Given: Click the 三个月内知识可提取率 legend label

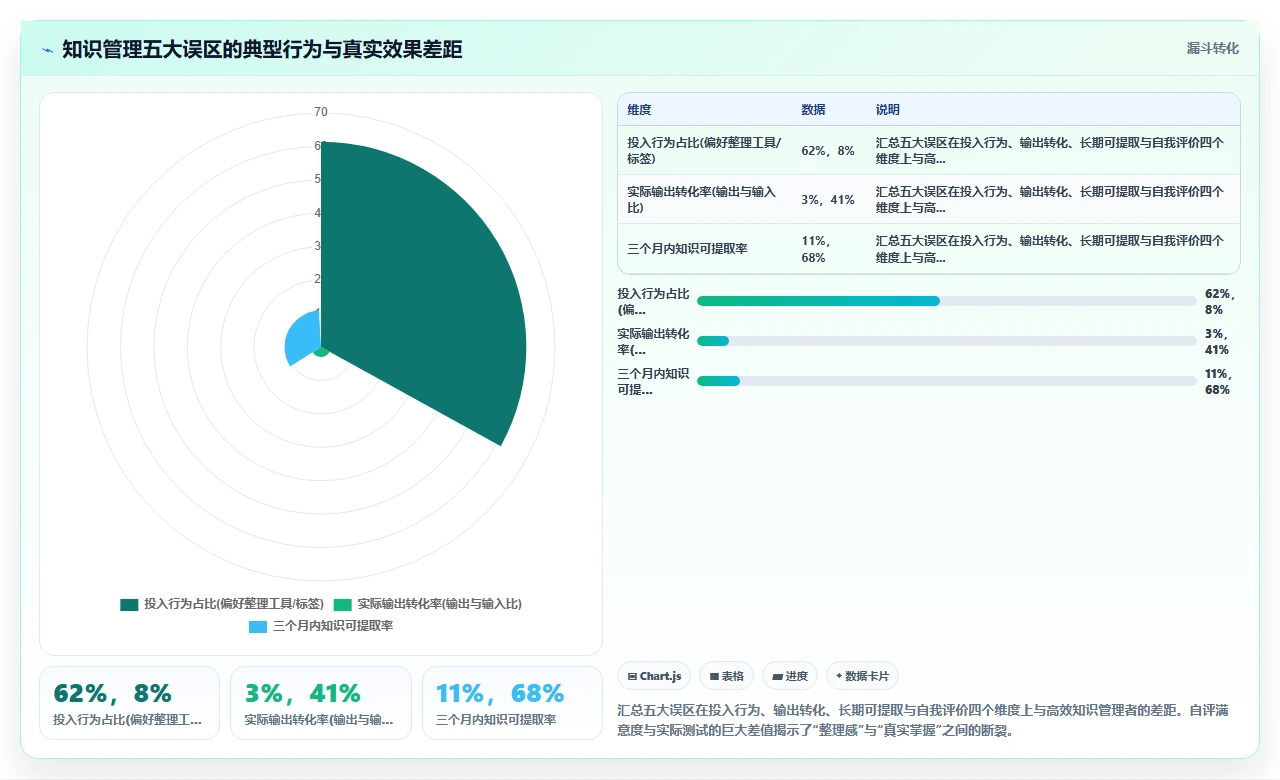Looking at the screenshot, I should click(333, 626).
